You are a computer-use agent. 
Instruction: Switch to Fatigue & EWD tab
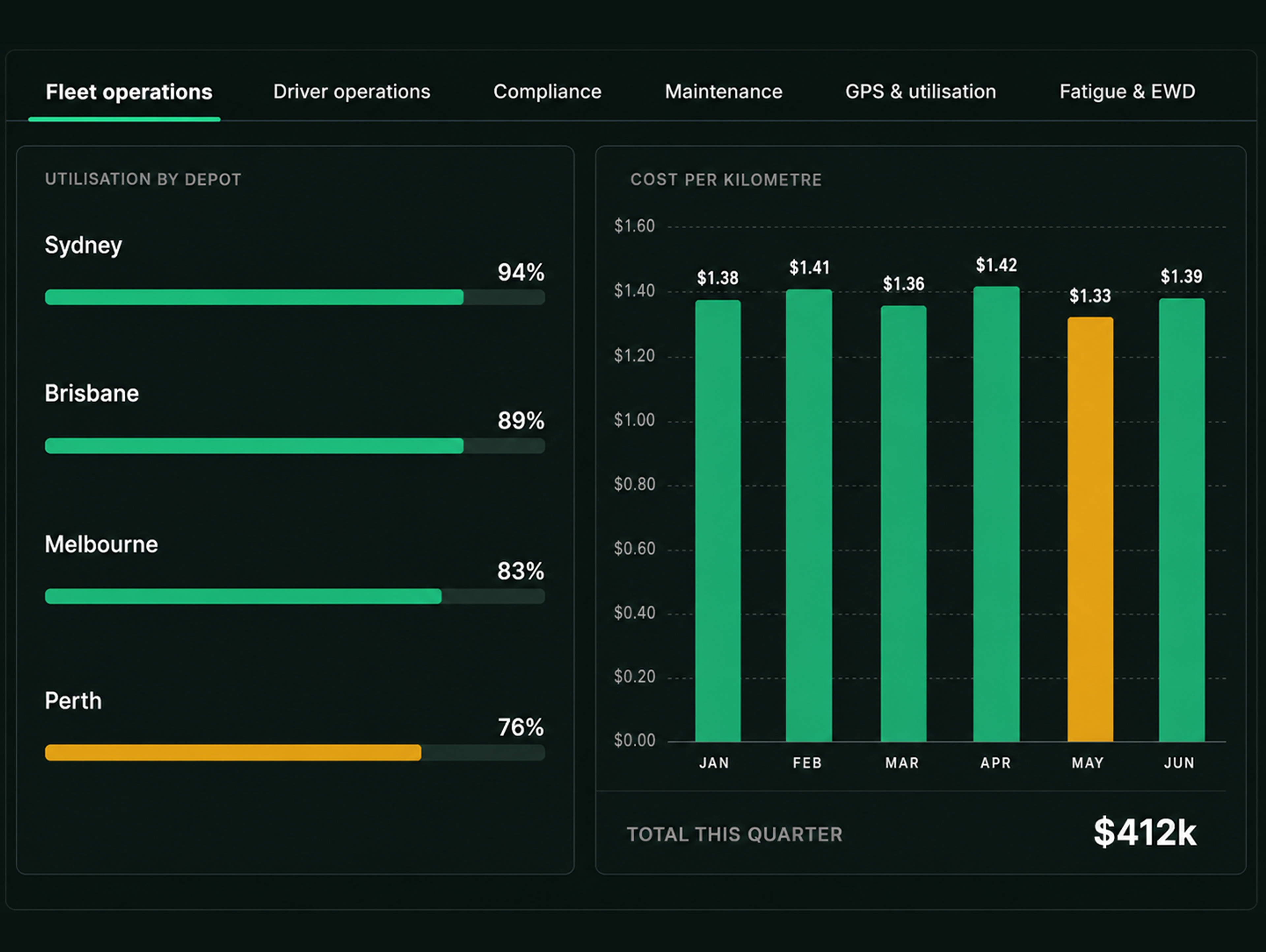(1127, 92)
